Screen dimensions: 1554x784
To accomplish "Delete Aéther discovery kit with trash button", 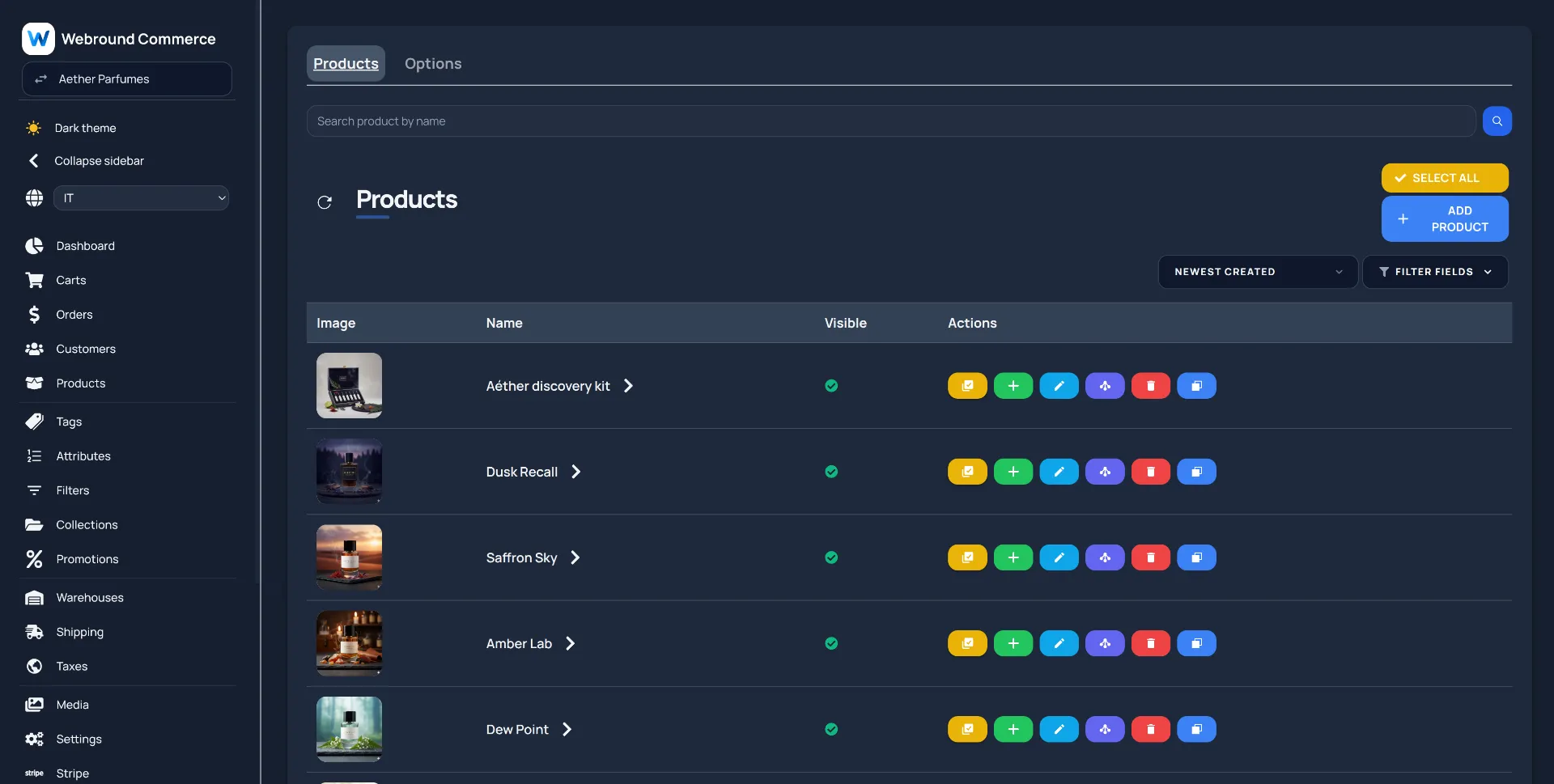I will pos(1150,386).
